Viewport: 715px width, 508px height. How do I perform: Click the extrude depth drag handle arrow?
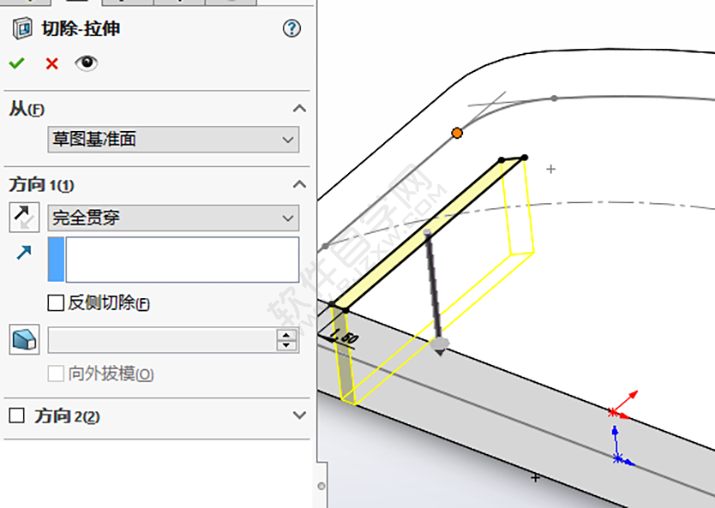click(x=440, y=345)
